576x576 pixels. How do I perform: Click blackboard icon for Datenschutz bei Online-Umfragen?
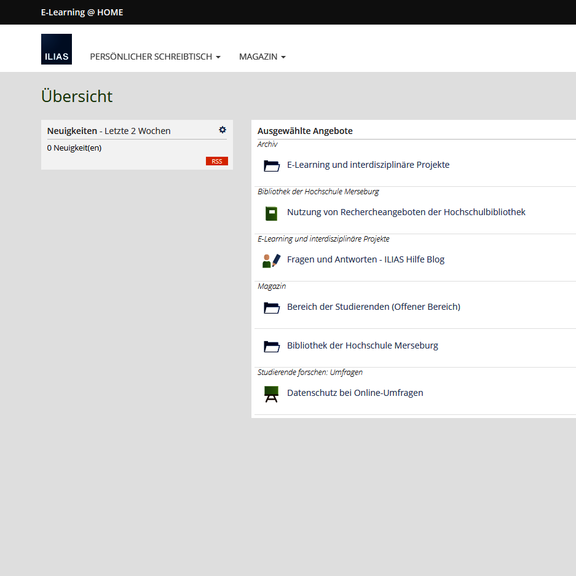271,394
